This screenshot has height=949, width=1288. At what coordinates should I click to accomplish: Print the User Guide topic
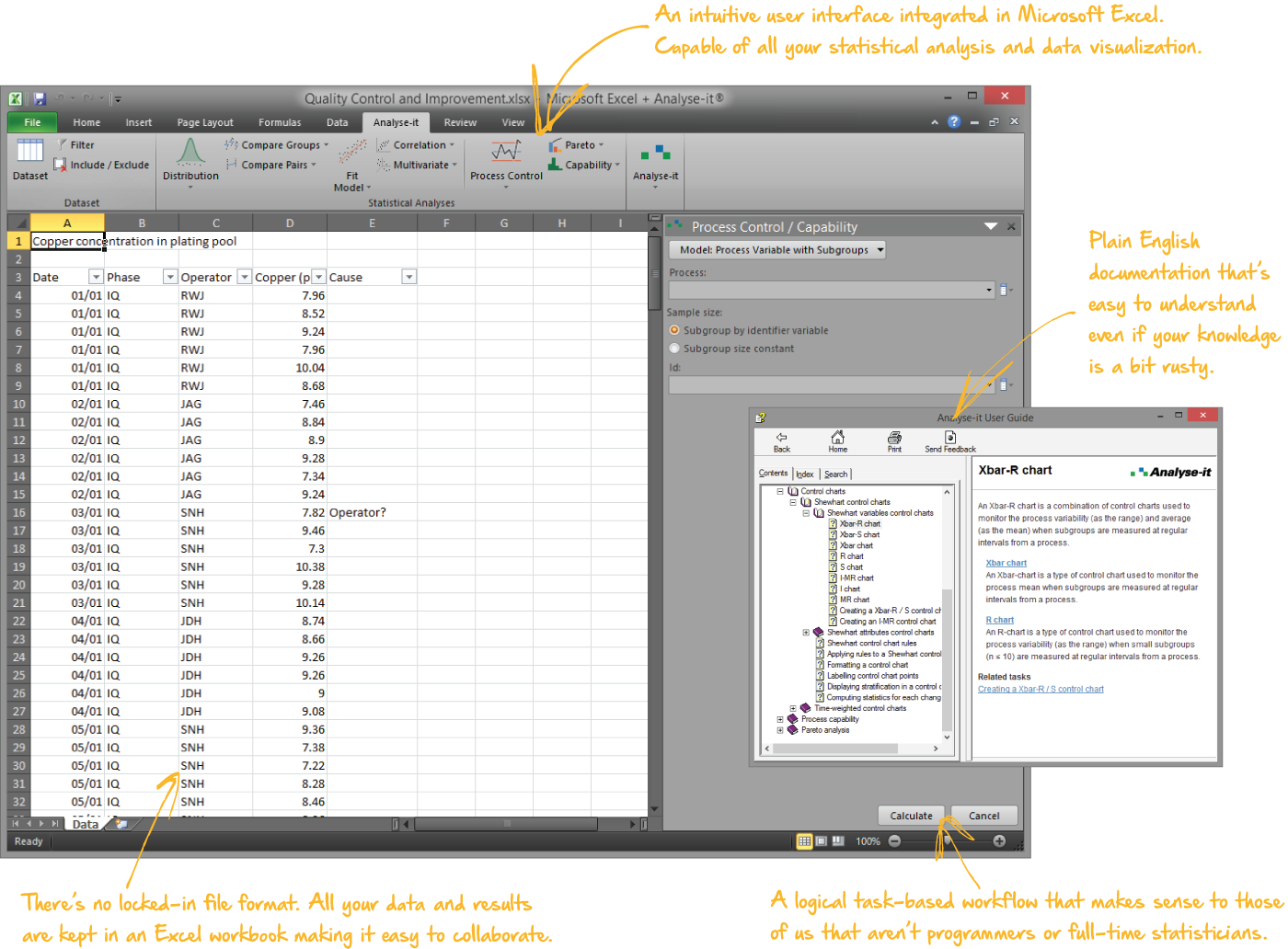coord(894,442)
